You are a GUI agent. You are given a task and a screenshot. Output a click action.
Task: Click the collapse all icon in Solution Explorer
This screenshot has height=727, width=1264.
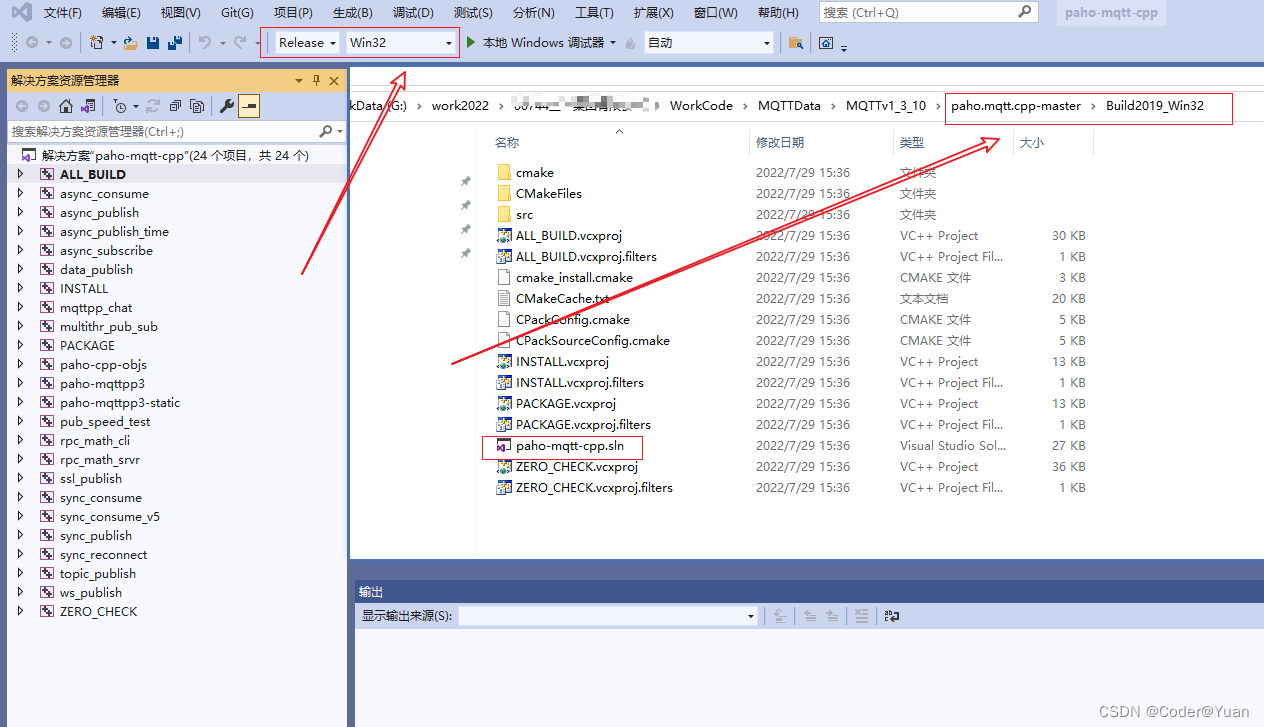click(175, 106)
